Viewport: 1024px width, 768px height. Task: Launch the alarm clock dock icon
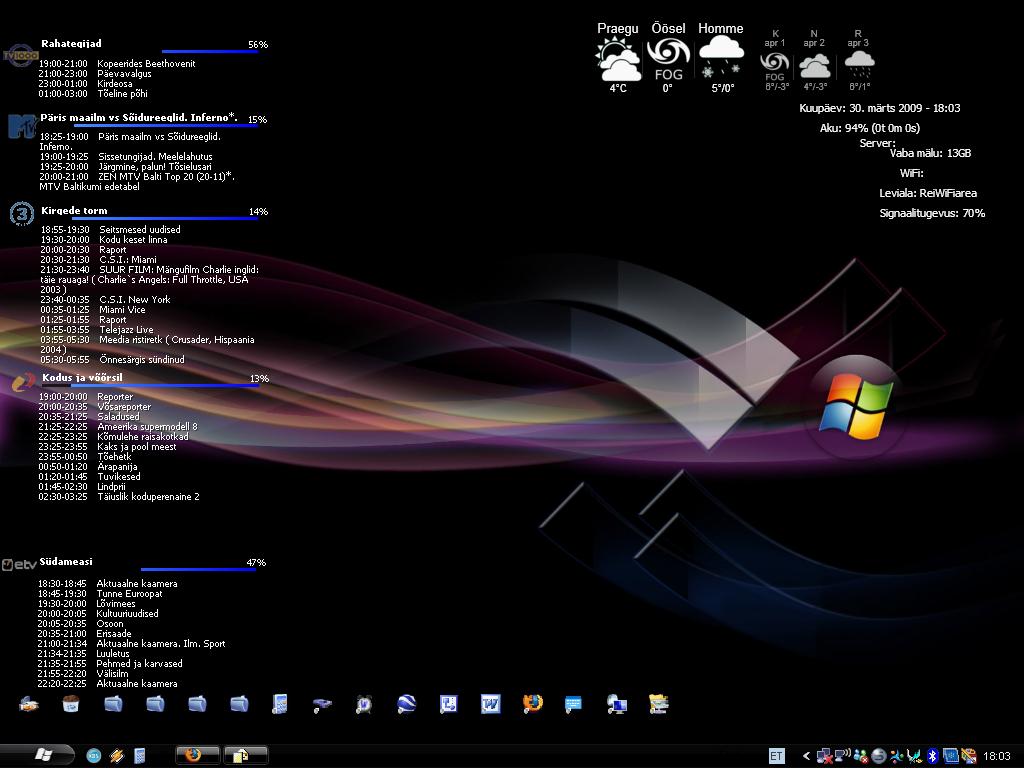[x=364, y=704]
